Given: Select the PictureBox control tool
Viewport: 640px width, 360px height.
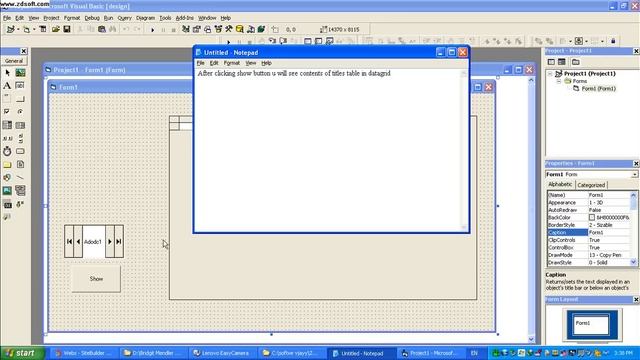Looking at the screenshot, I should [20, 73].
